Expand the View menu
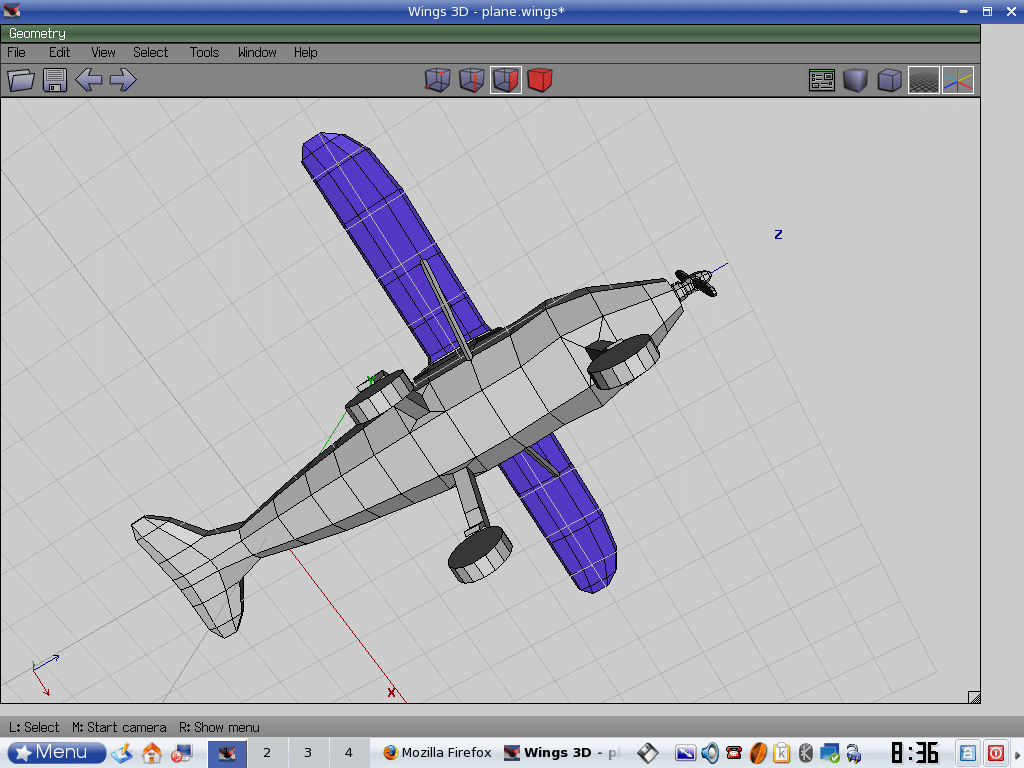The image size is (1024, 768). point(103,52)
